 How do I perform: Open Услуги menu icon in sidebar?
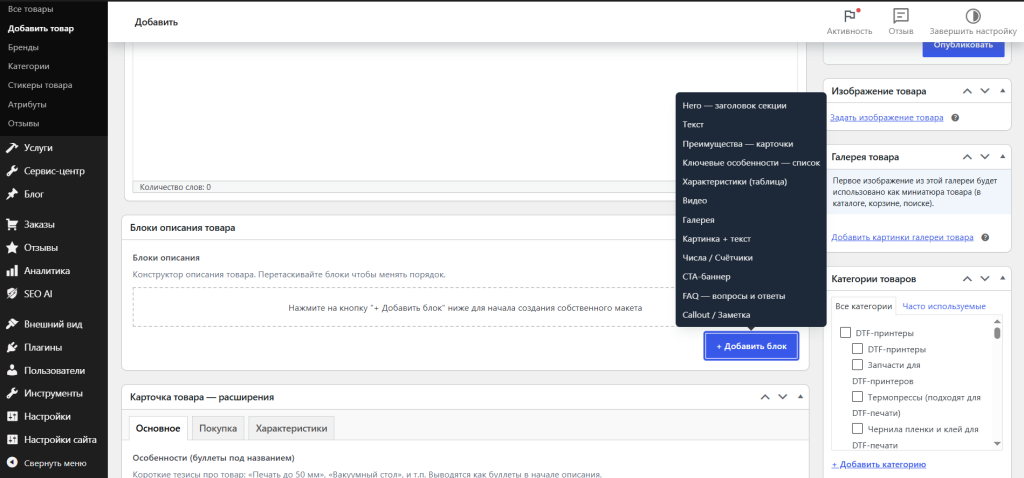[12, 148]
